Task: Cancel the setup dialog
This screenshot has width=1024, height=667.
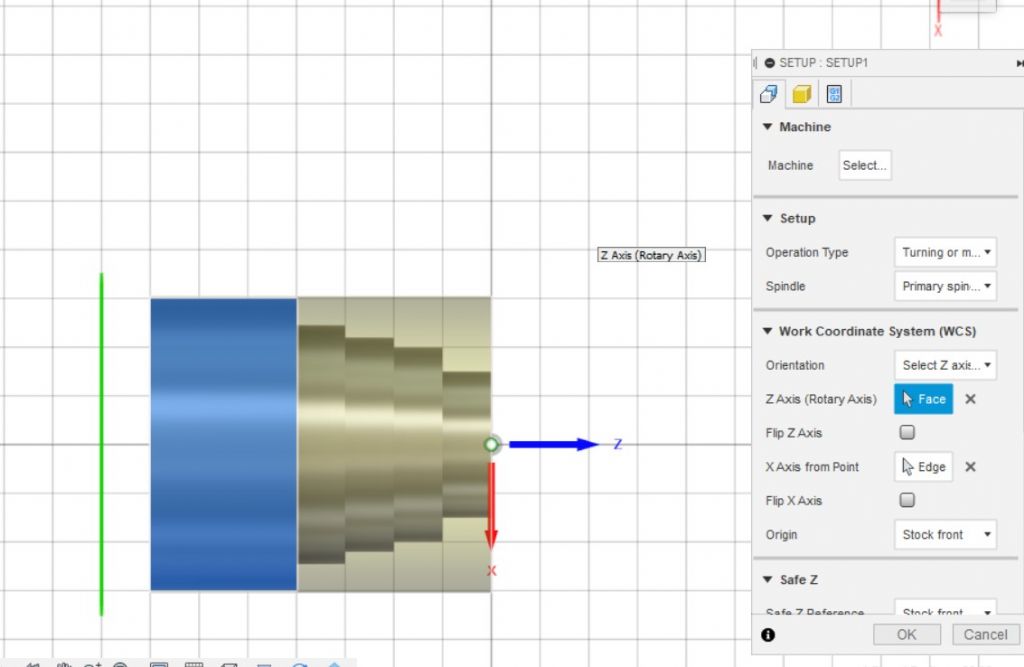Action: coord(985,635)
